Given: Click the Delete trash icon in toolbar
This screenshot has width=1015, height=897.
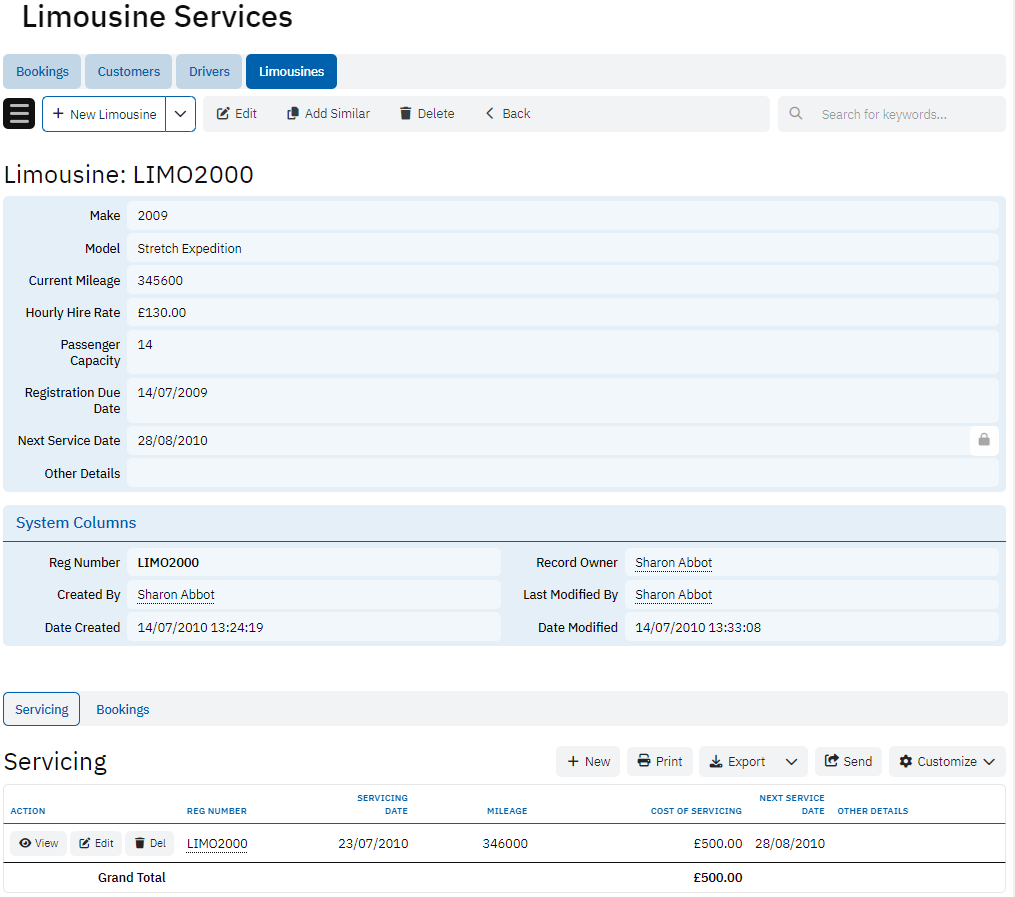Looking at the screenshot, I should point(405,114).
